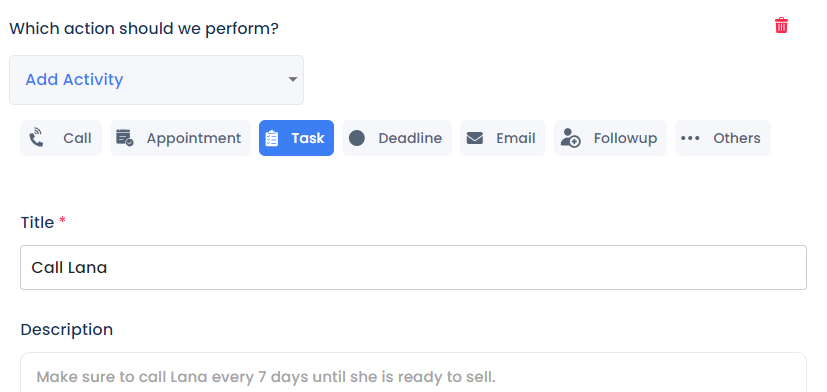The image size is (827, 392).
Task: Click the circle icon on the Deadline button
Action: pos(357,138)
